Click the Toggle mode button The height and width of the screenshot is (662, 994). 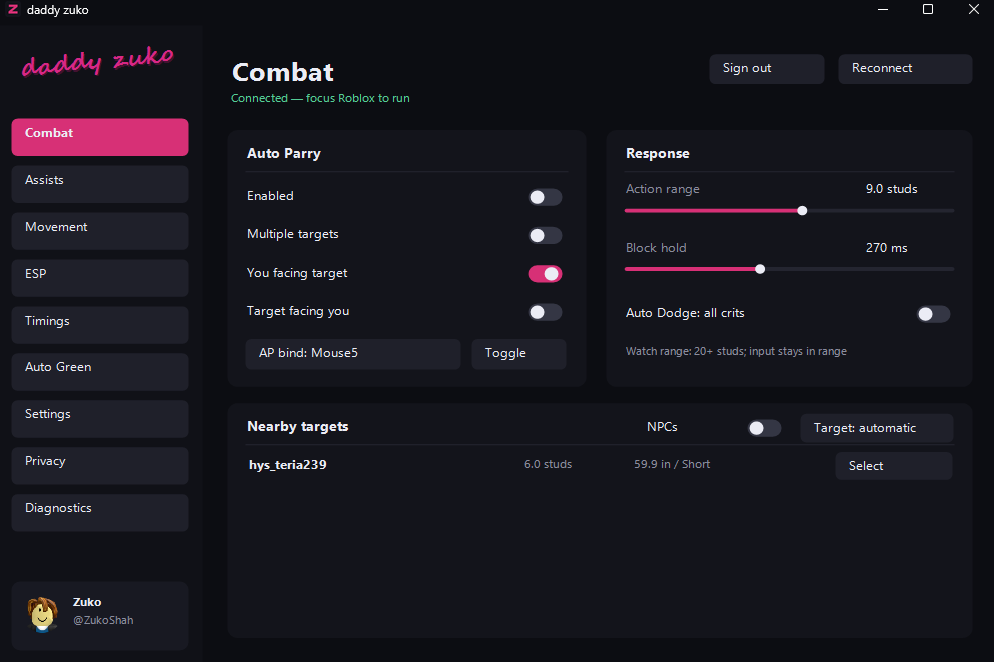point(519,354)
